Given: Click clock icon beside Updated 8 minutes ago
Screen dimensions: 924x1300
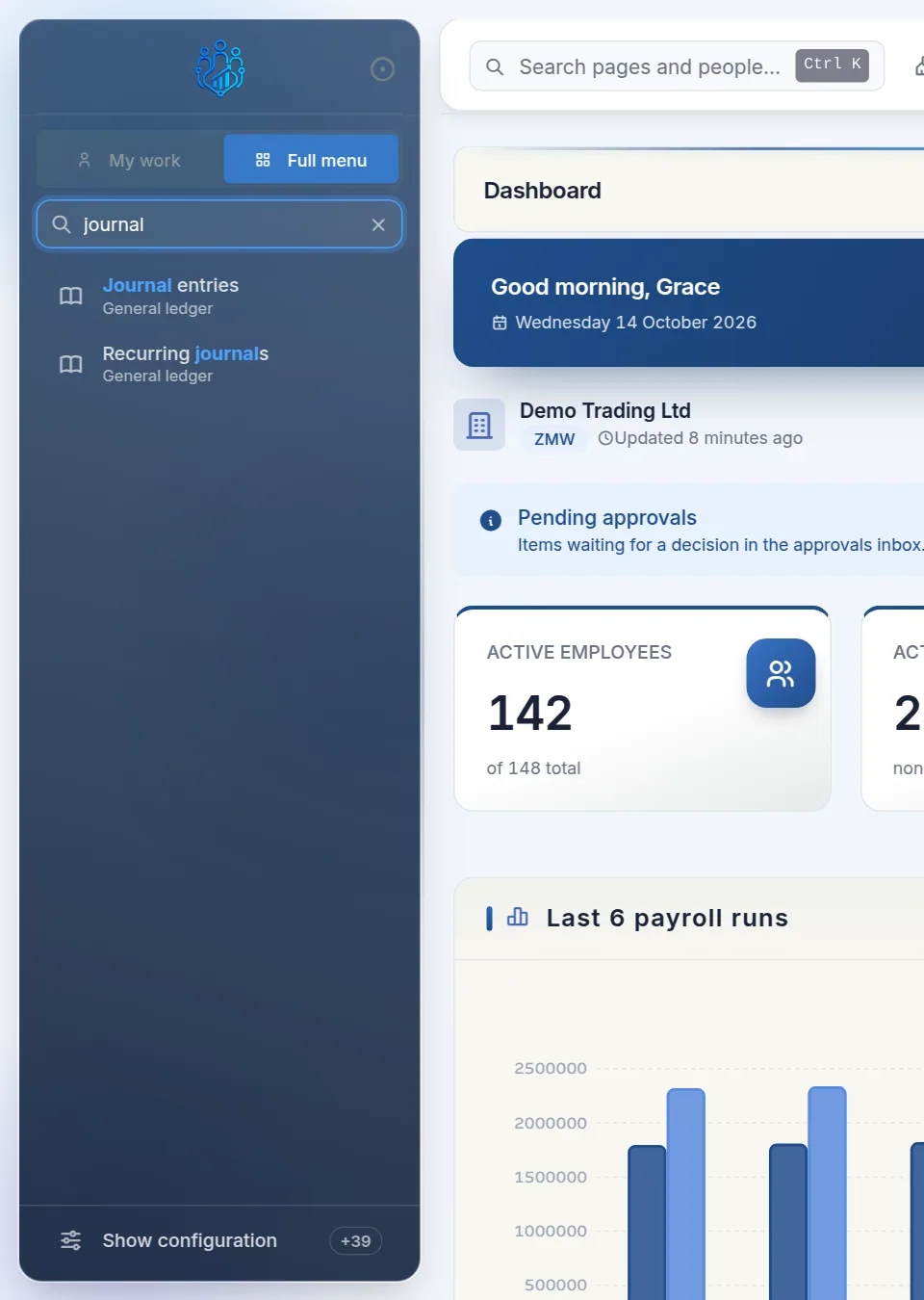Looking at the screenshot, I should [x=605, y=438].
